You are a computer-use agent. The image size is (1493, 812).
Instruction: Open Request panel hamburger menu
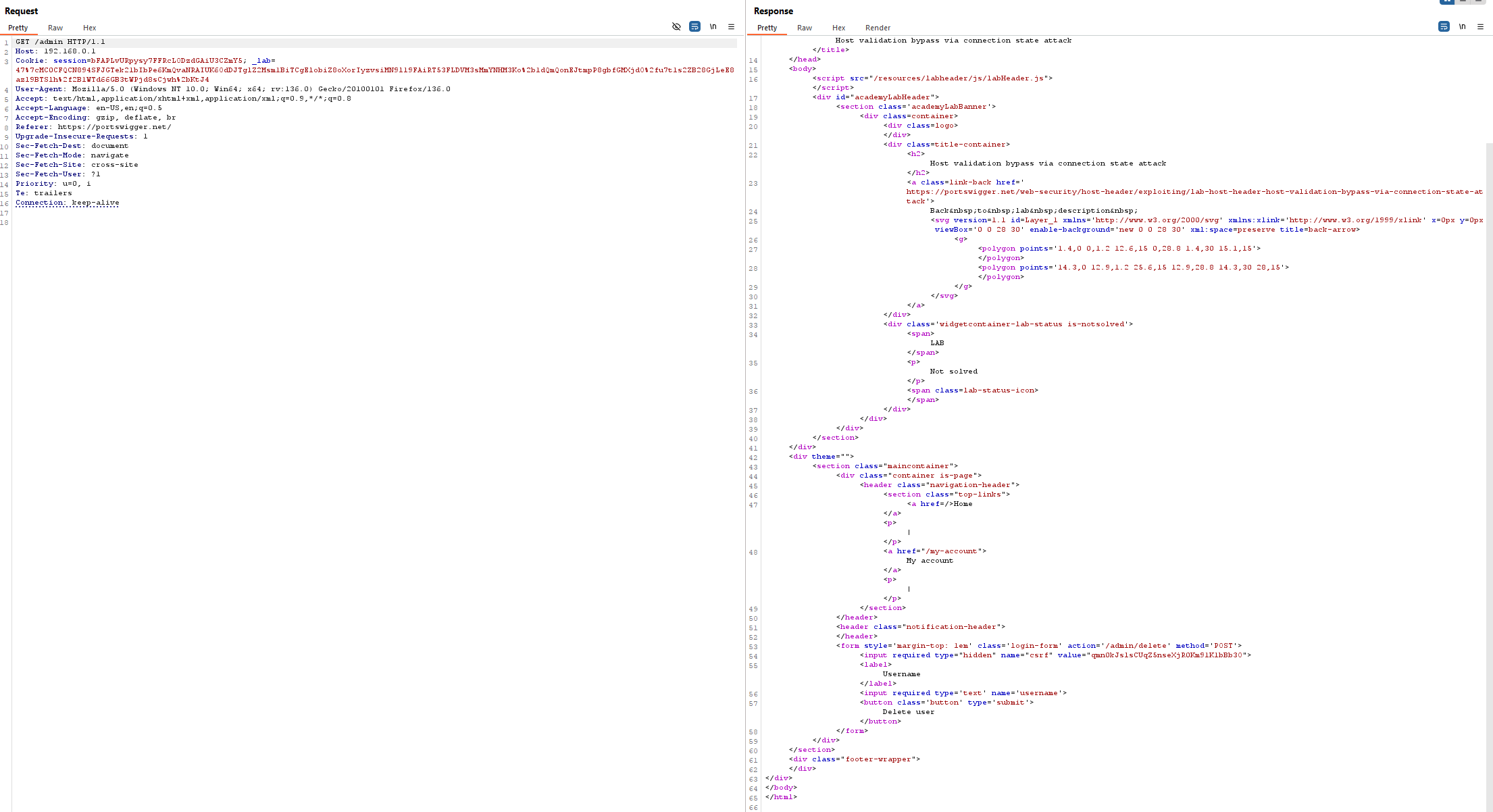tap(731, 27)
